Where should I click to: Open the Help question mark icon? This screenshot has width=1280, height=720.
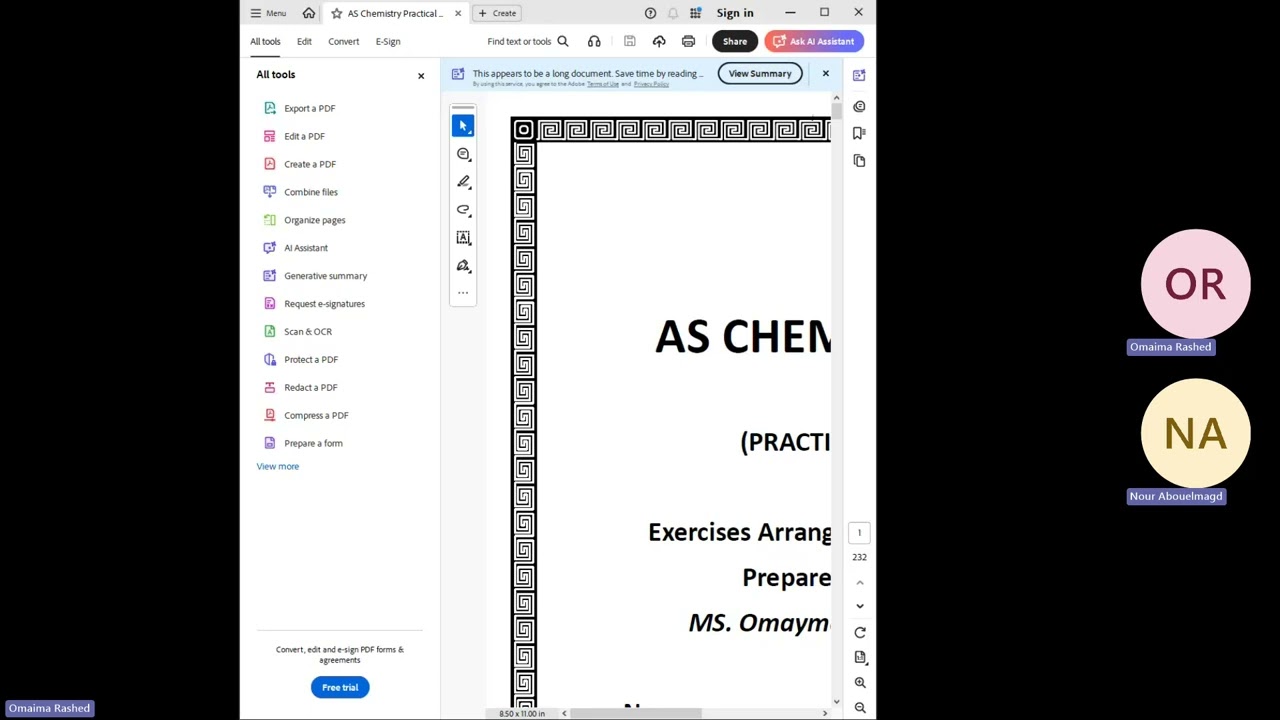650,13
